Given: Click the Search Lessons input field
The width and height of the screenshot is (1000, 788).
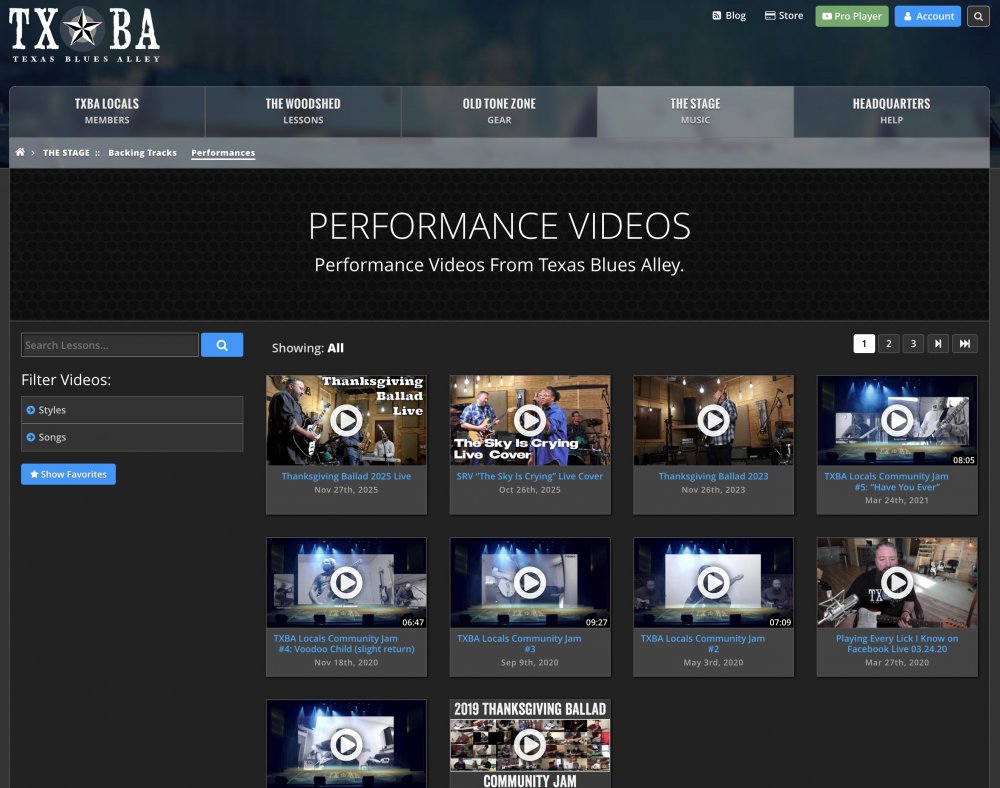Looking at the screenshot, I should point(110,345).
